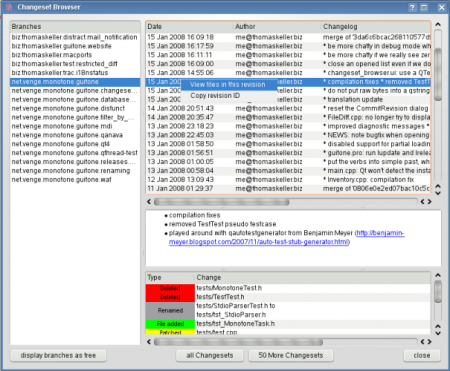This screenshot has height=371, width=450.
Task: Select changeset dated 15 Jan 2008 16:09:00
Action: click(288, 64)
